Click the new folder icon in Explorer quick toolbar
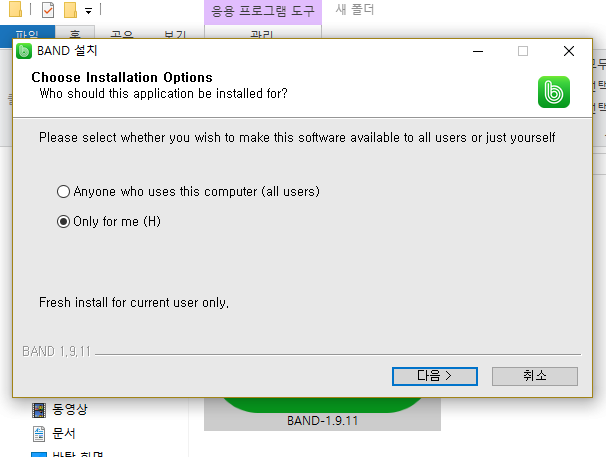606x457 pixels. pyautogui.click(x=70, y=10)
